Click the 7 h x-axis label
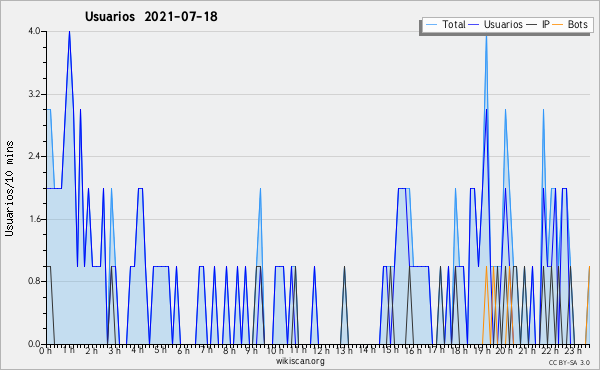600x370 pixels. (x=206, y=350)
